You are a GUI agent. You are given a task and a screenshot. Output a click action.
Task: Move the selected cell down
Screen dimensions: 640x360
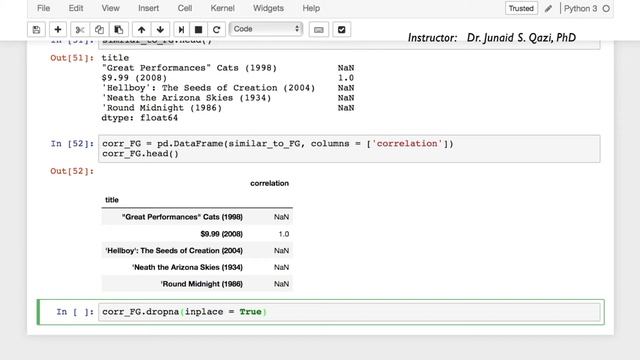(160, 29)
